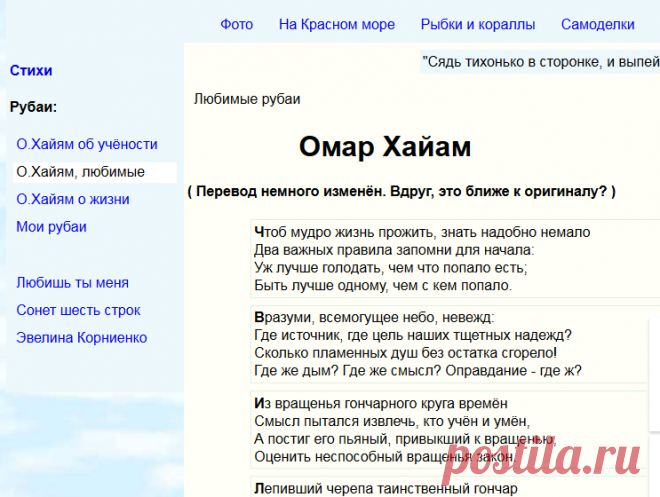Click line Лепивший черепа таинственный гончар

click(386, 489)
